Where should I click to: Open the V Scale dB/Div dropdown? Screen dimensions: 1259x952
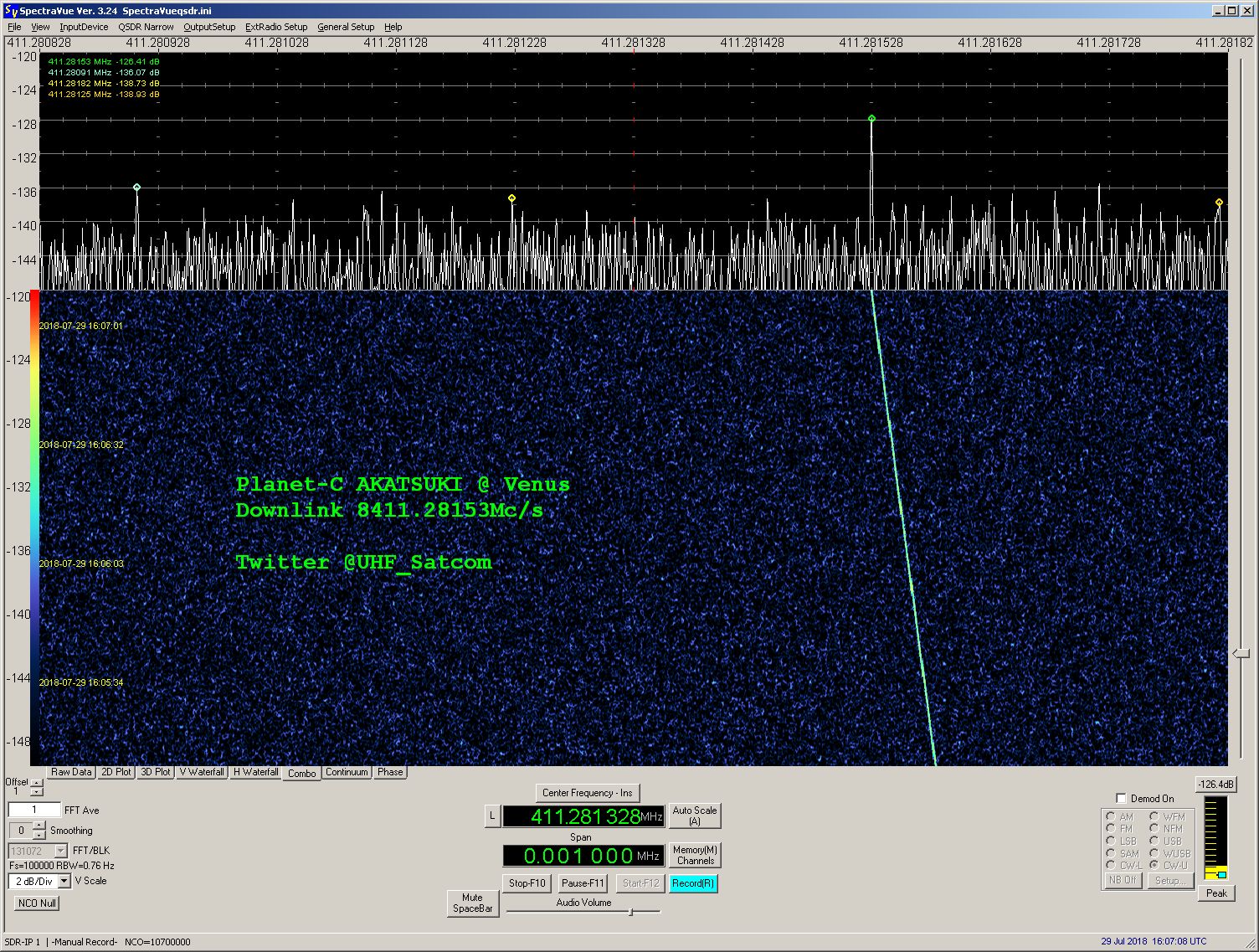(64, 881)
